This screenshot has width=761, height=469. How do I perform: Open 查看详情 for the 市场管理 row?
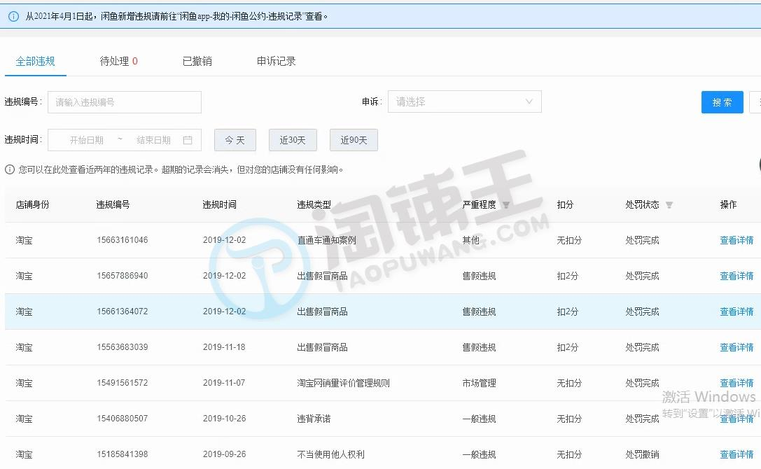tap(736, 383)
